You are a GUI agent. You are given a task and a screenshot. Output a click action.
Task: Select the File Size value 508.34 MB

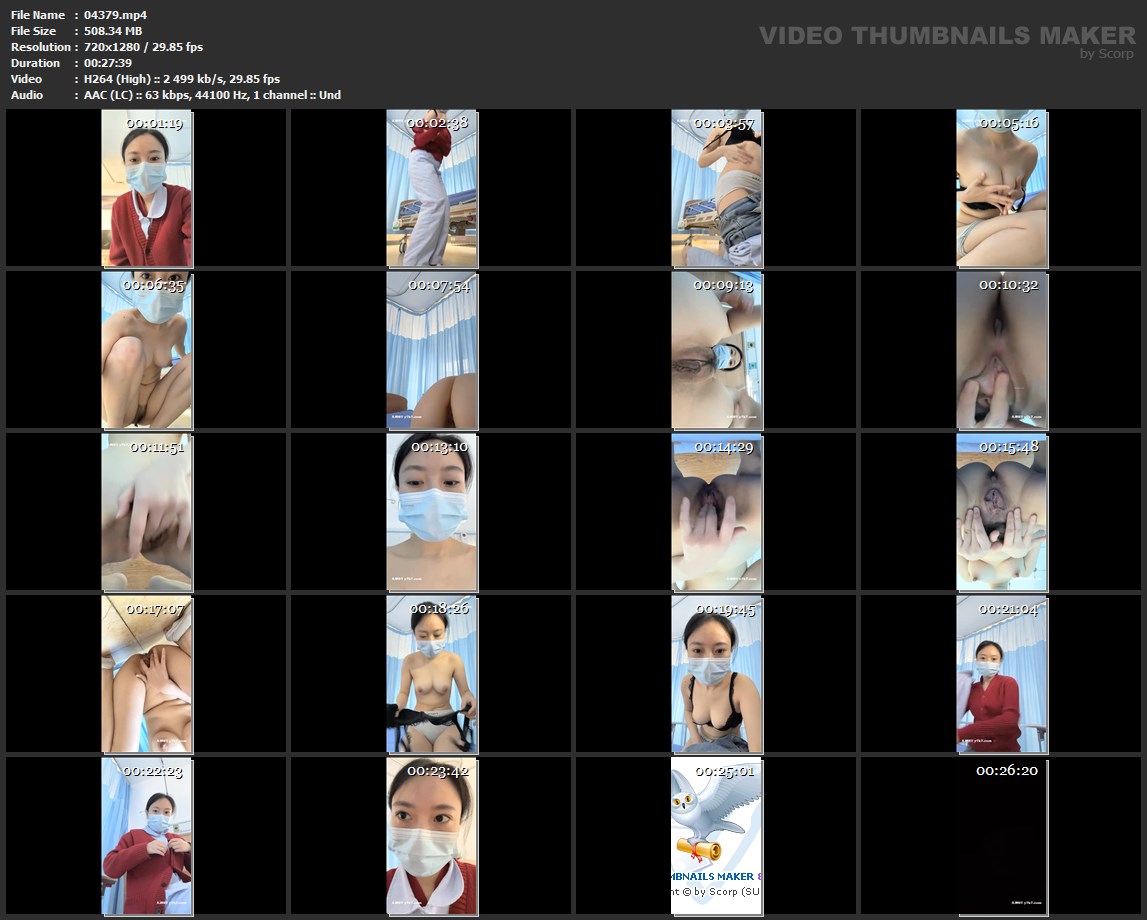coord(113,31)
